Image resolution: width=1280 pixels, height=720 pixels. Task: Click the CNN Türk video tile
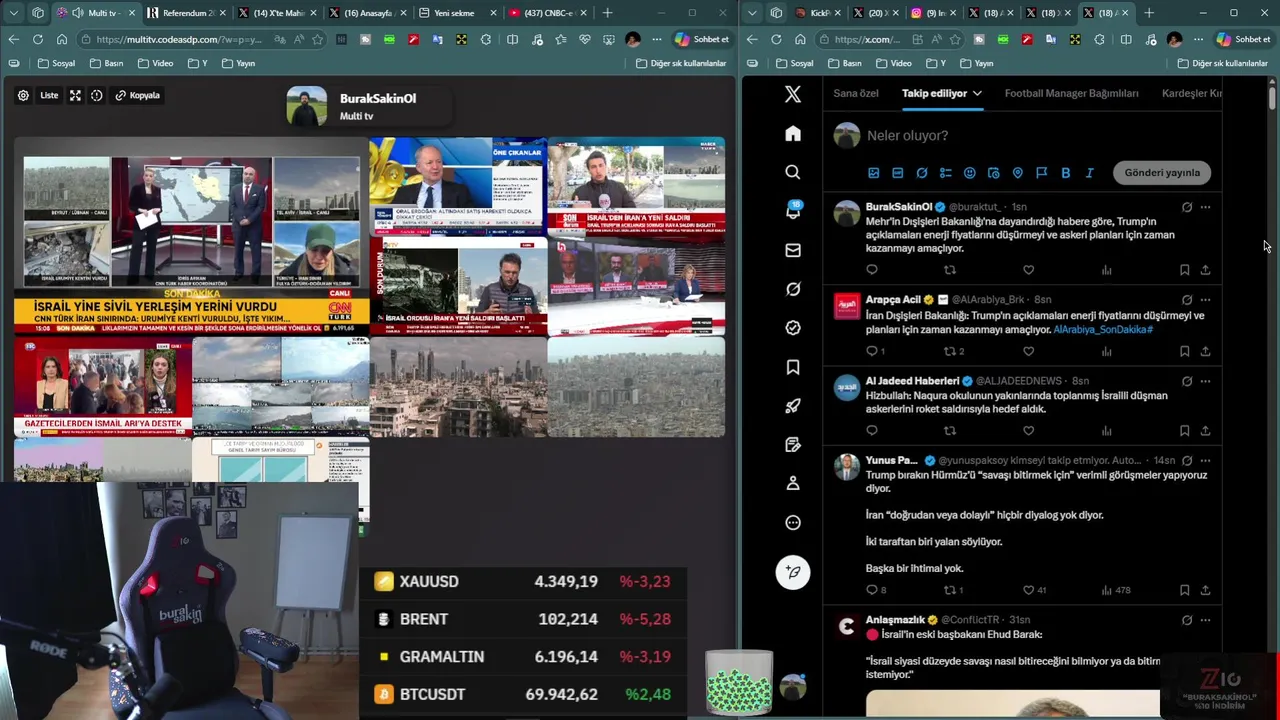pyautogui.click(x=191, y=235)
